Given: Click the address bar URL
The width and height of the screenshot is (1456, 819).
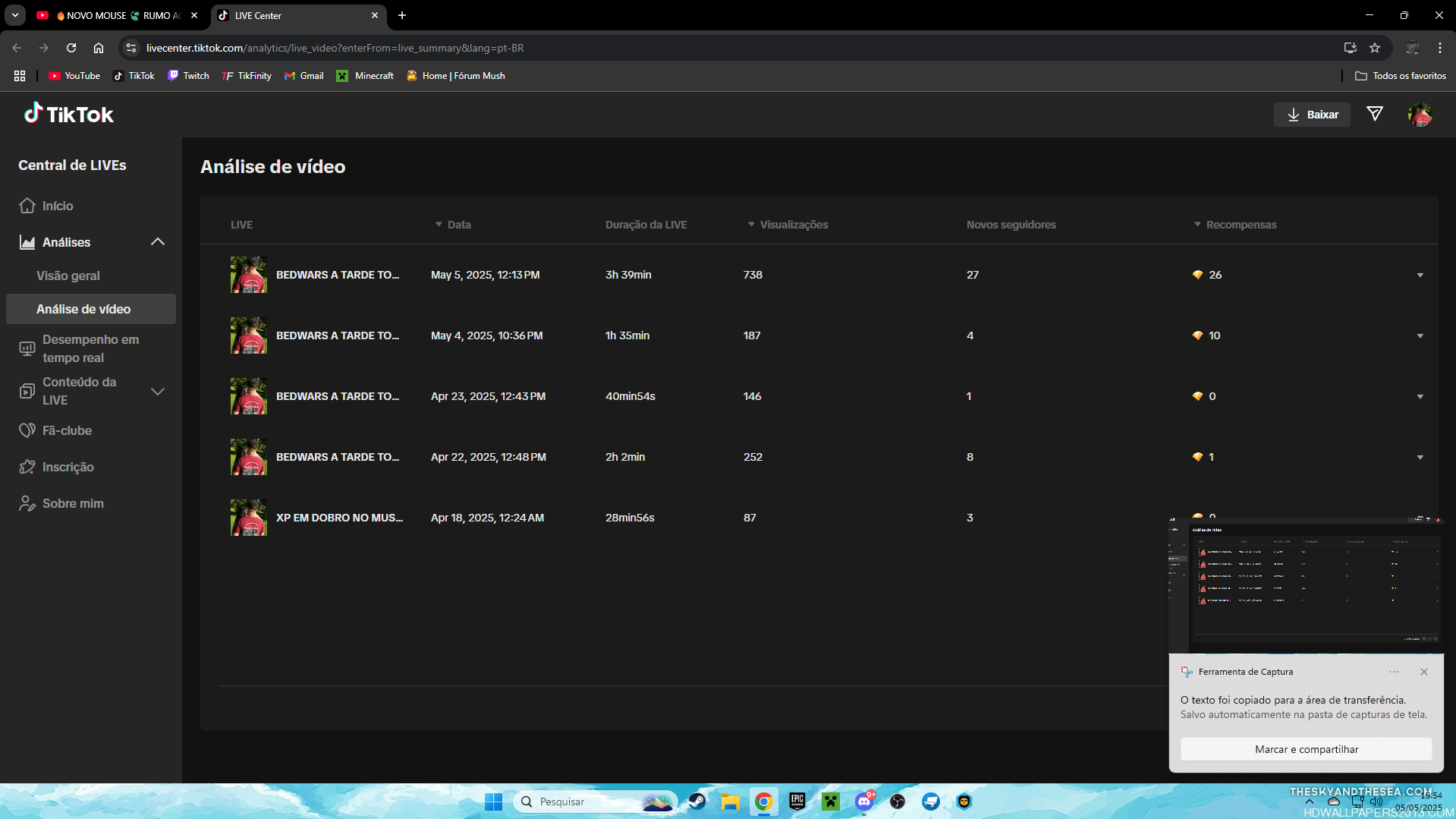Looking at the screenshot, I should click(335, 48).
